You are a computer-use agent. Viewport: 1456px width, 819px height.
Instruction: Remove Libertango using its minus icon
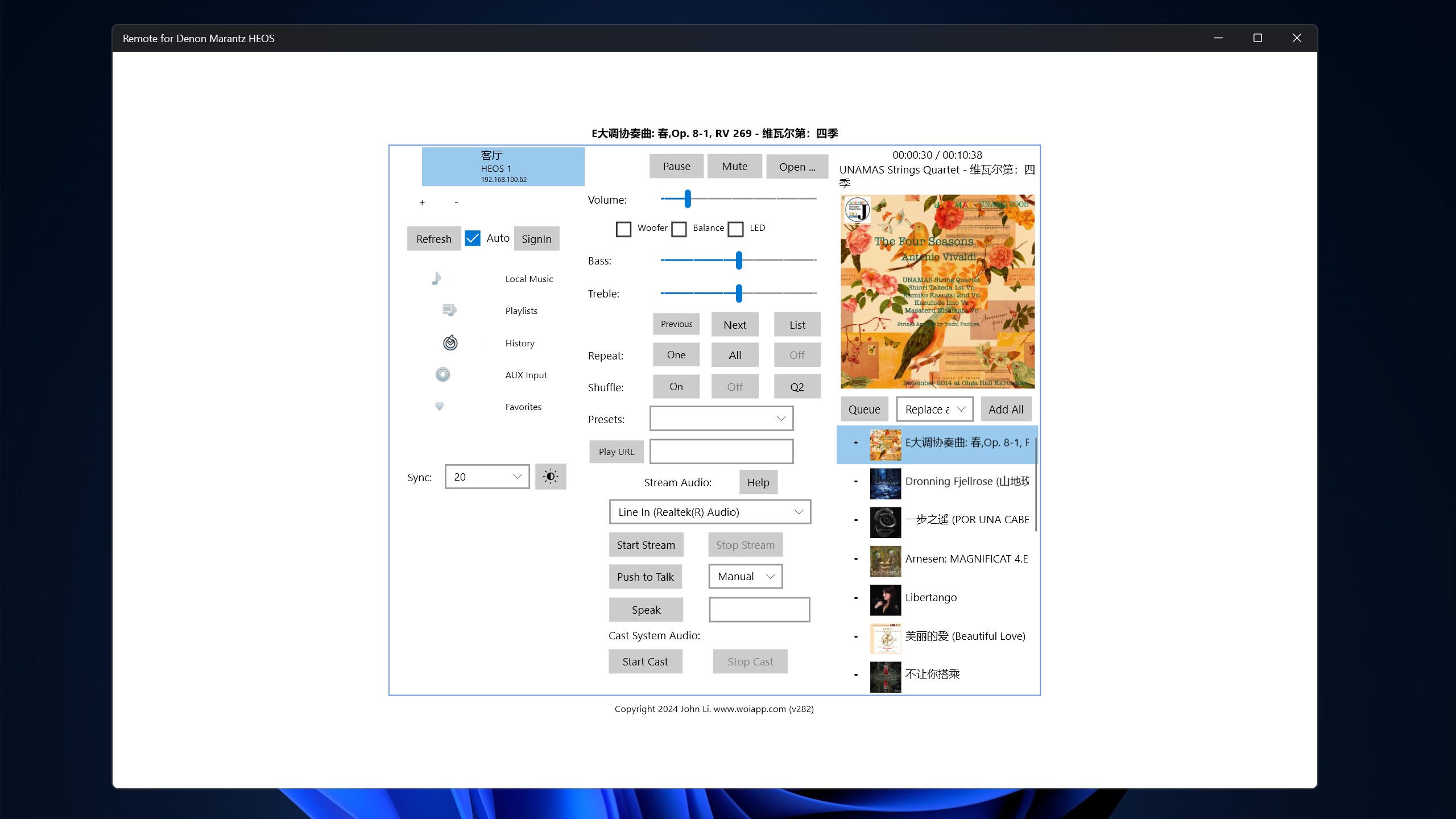pyautogui.click(x=855, y=597)
